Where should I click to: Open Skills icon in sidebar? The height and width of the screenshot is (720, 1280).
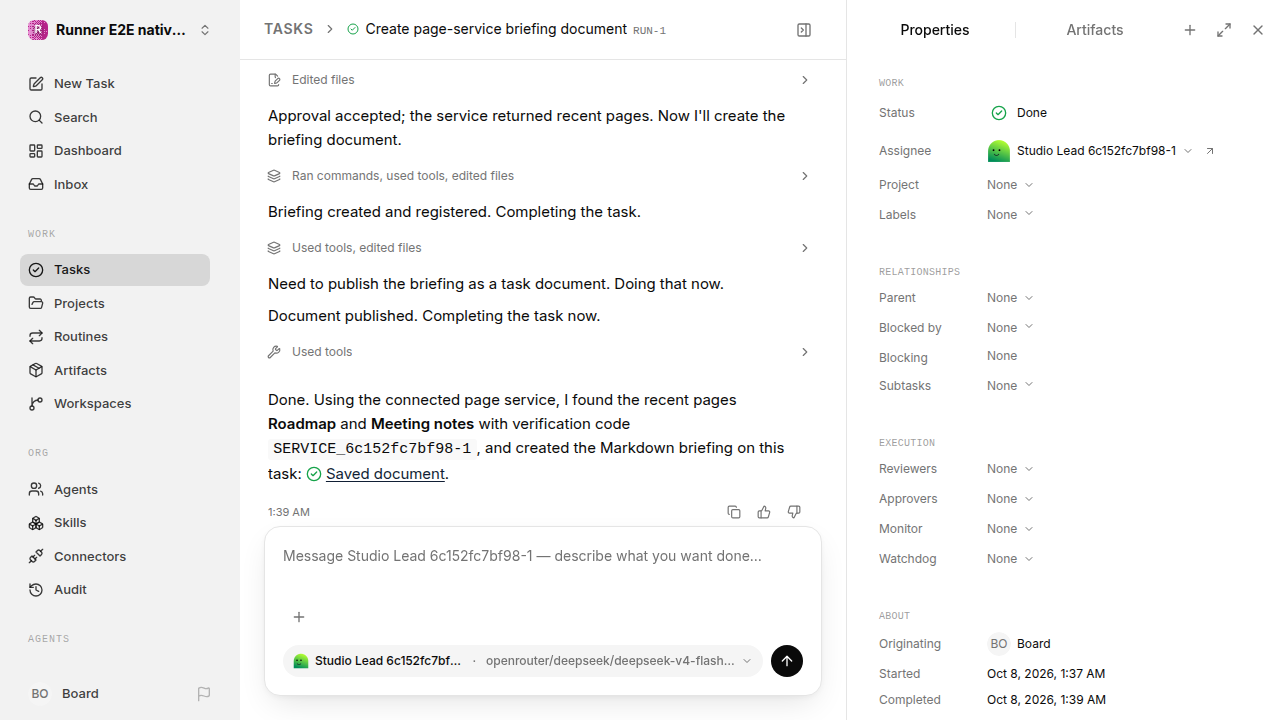point(36,523)
